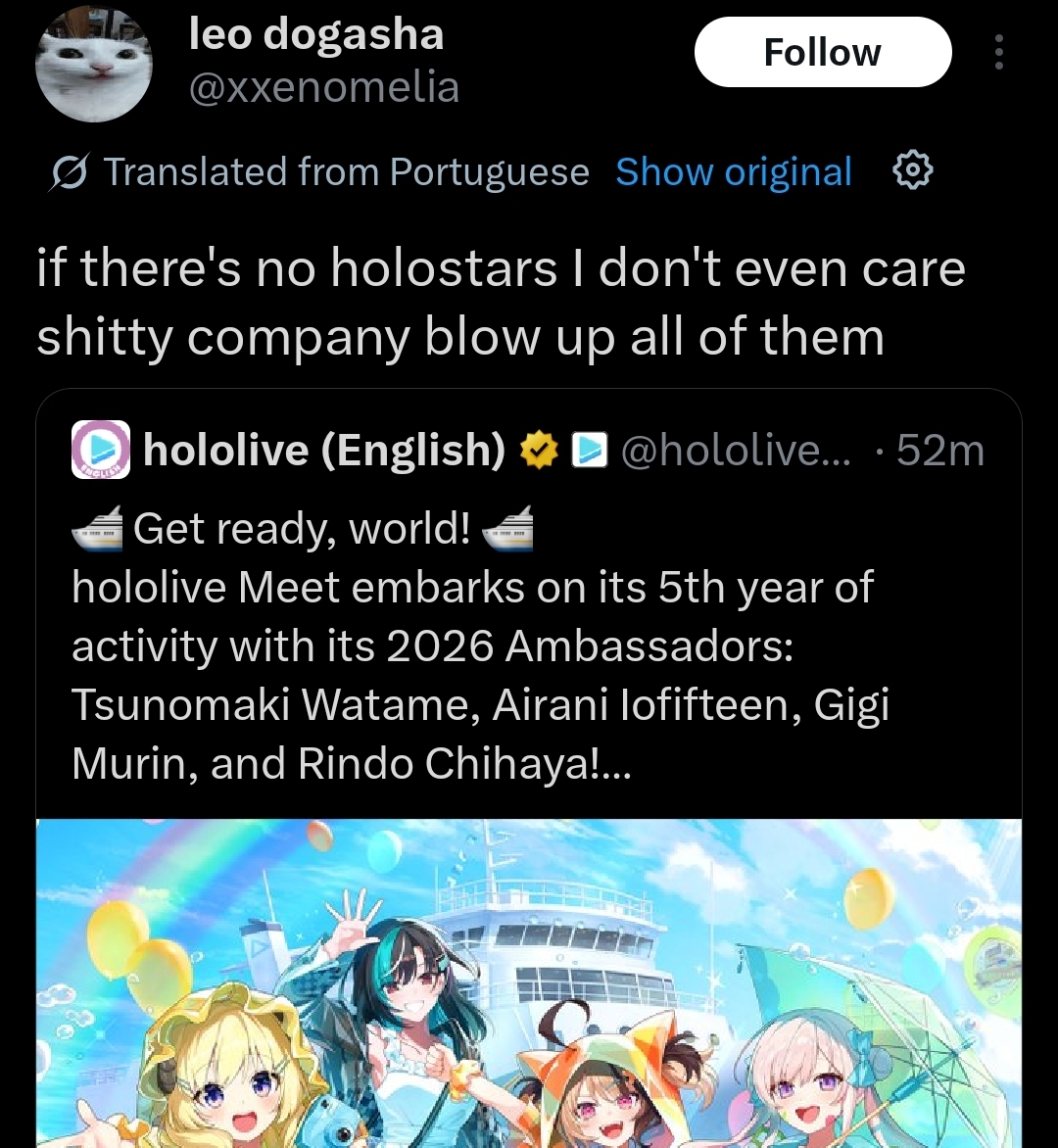Select the main tweet about holostars

501,303
